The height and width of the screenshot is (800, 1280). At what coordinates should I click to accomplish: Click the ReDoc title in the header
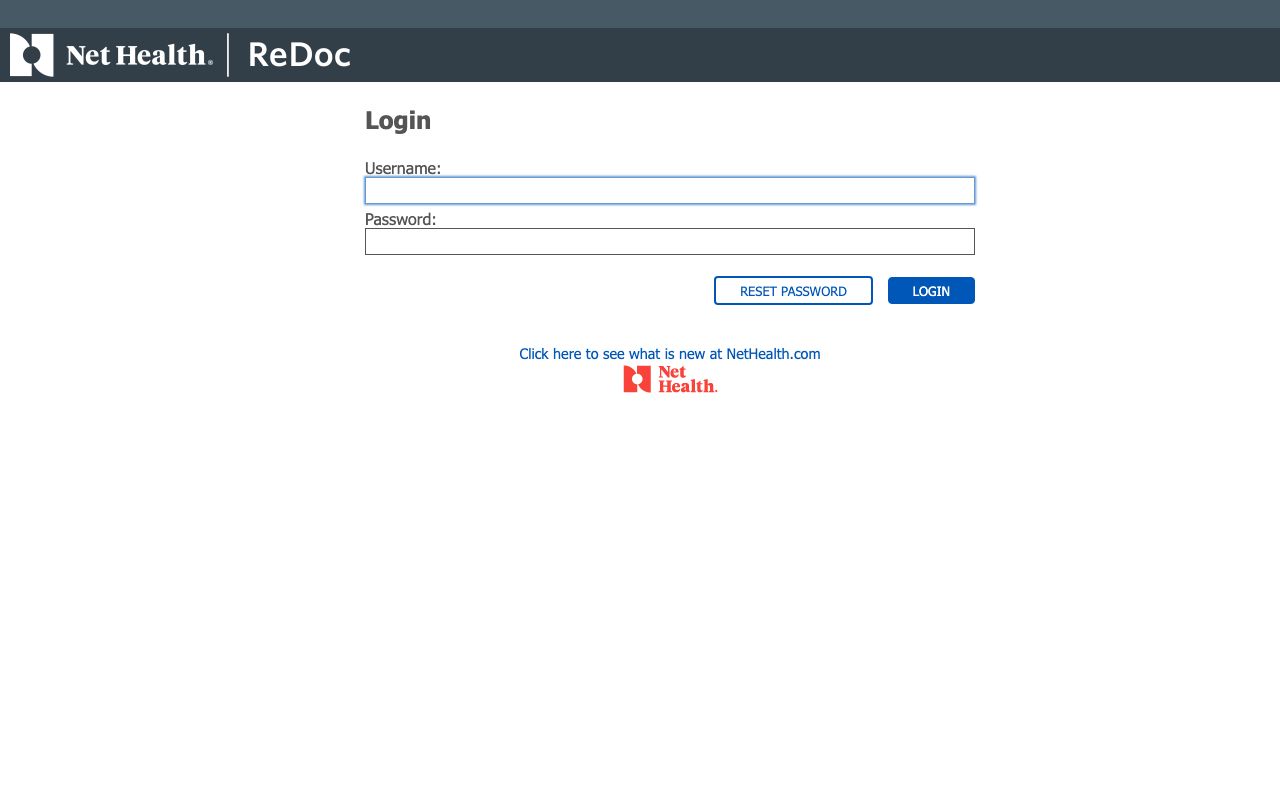(x=299, y=55)
